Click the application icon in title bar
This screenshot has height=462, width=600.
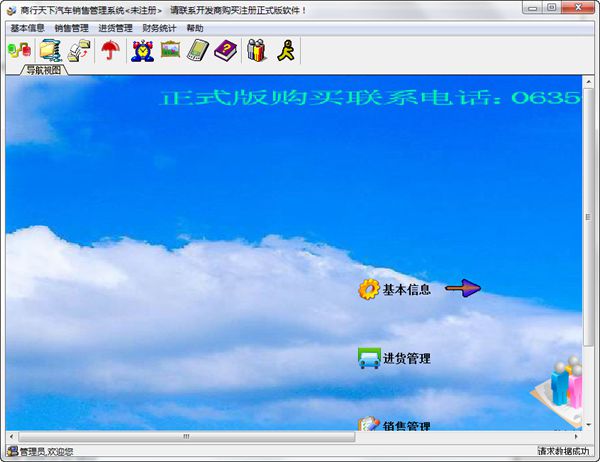tap(11, 10)
